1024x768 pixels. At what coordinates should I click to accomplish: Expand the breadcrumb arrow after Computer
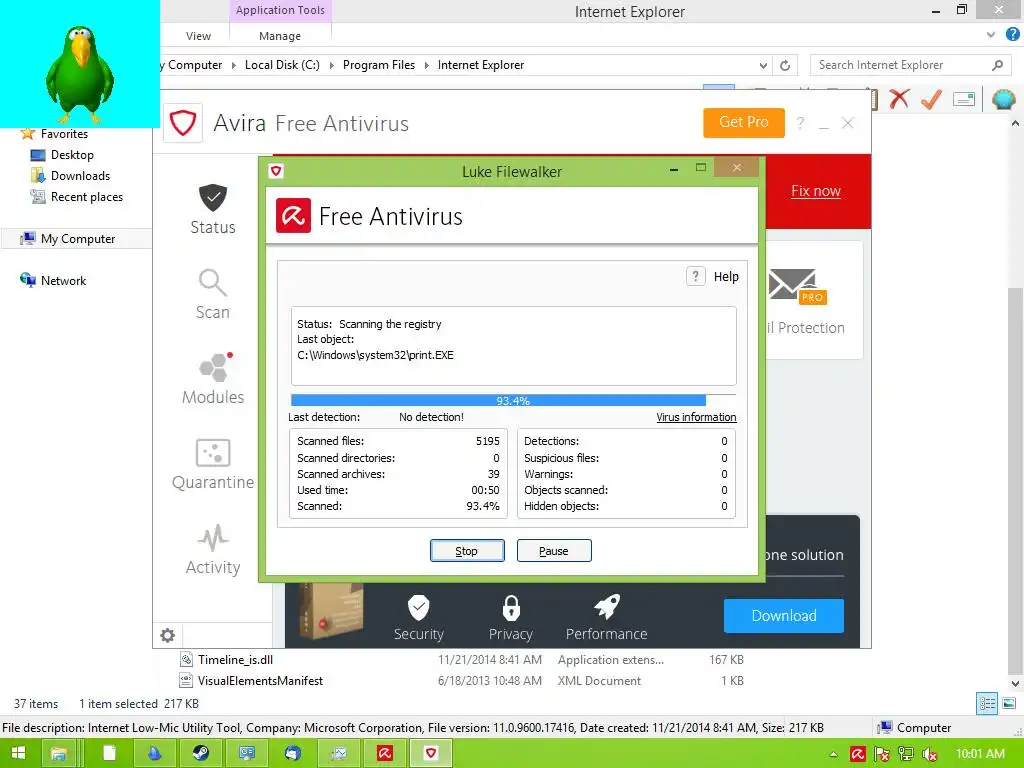pos(233,65)
